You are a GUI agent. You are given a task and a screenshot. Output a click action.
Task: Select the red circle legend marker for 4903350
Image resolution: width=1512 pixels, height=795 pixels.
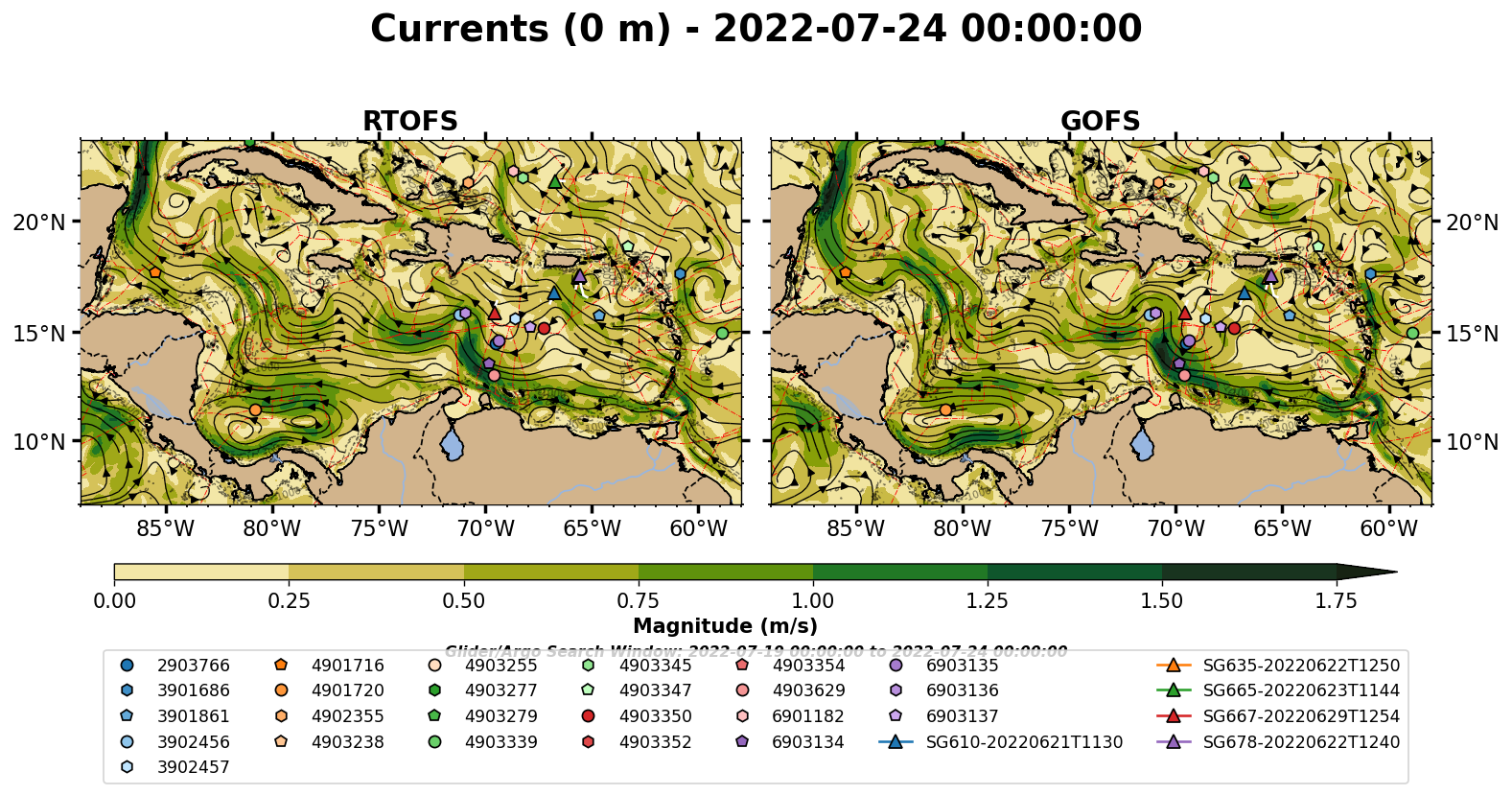[589, 715]
